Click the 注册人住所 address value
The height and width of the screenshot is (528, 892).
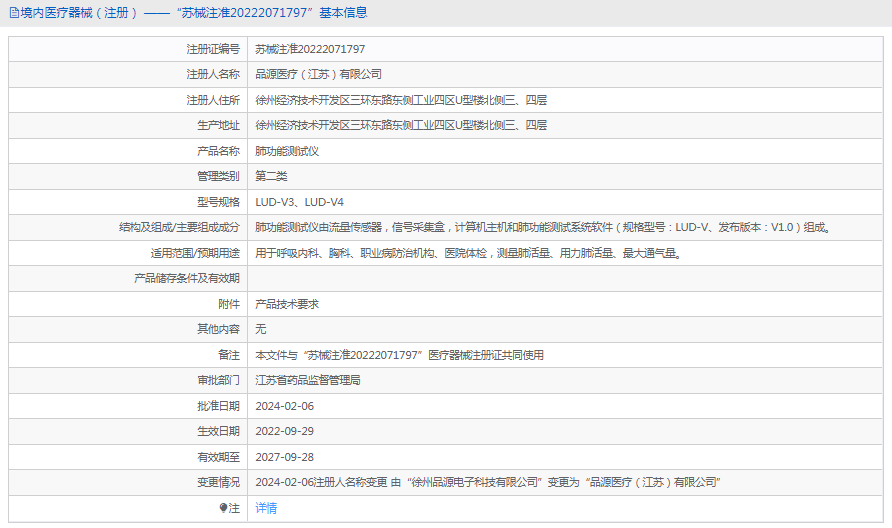[x=401, y=100]
